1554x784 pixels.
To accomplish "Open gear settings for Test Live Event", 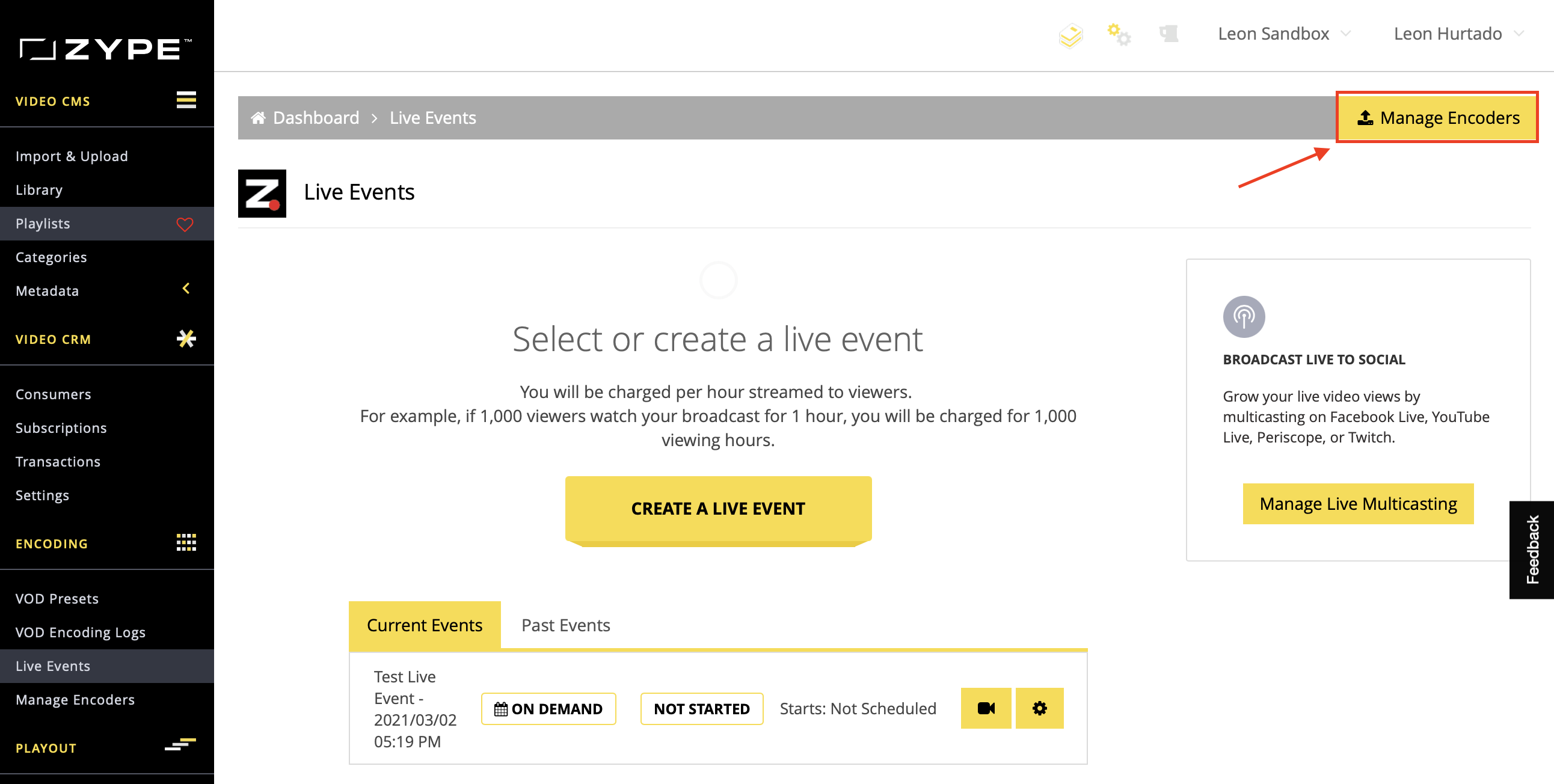I will pyautogui.click(x=1039, y=708).
